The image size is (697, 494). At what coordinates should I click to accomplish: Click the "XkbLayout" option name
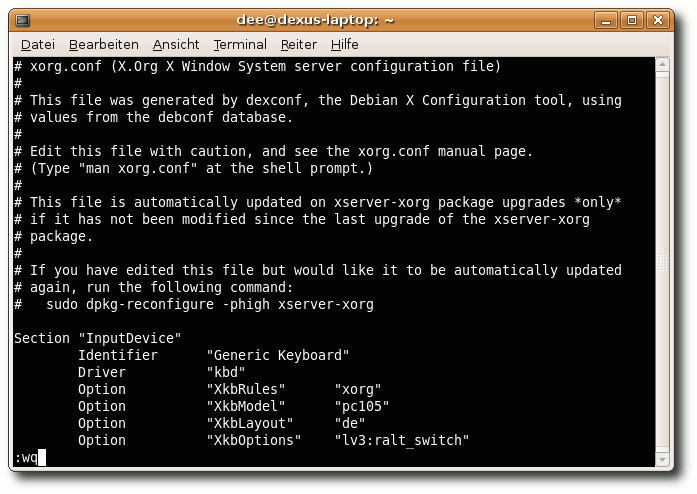(250, 423)
